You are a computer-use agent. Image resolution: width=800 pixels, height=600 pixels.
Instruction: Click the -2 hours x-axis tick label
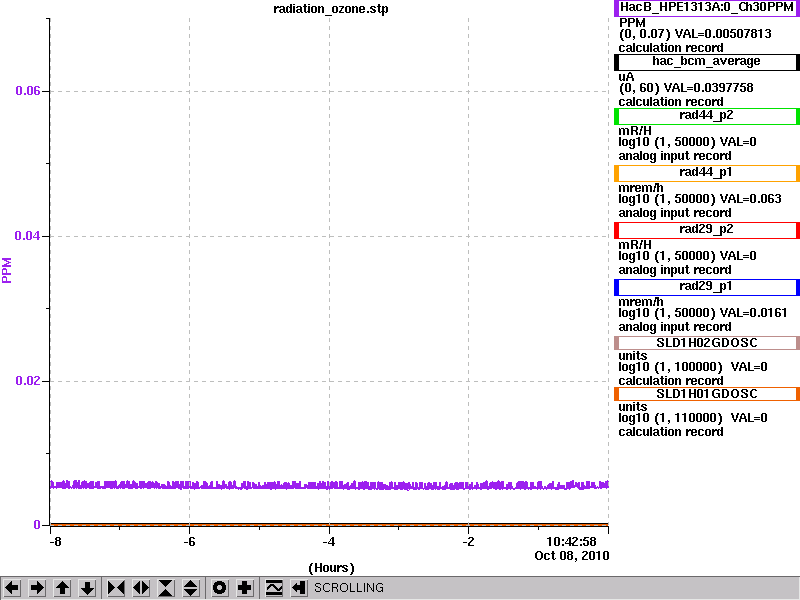pyautogui.click(x=468, y=542)
